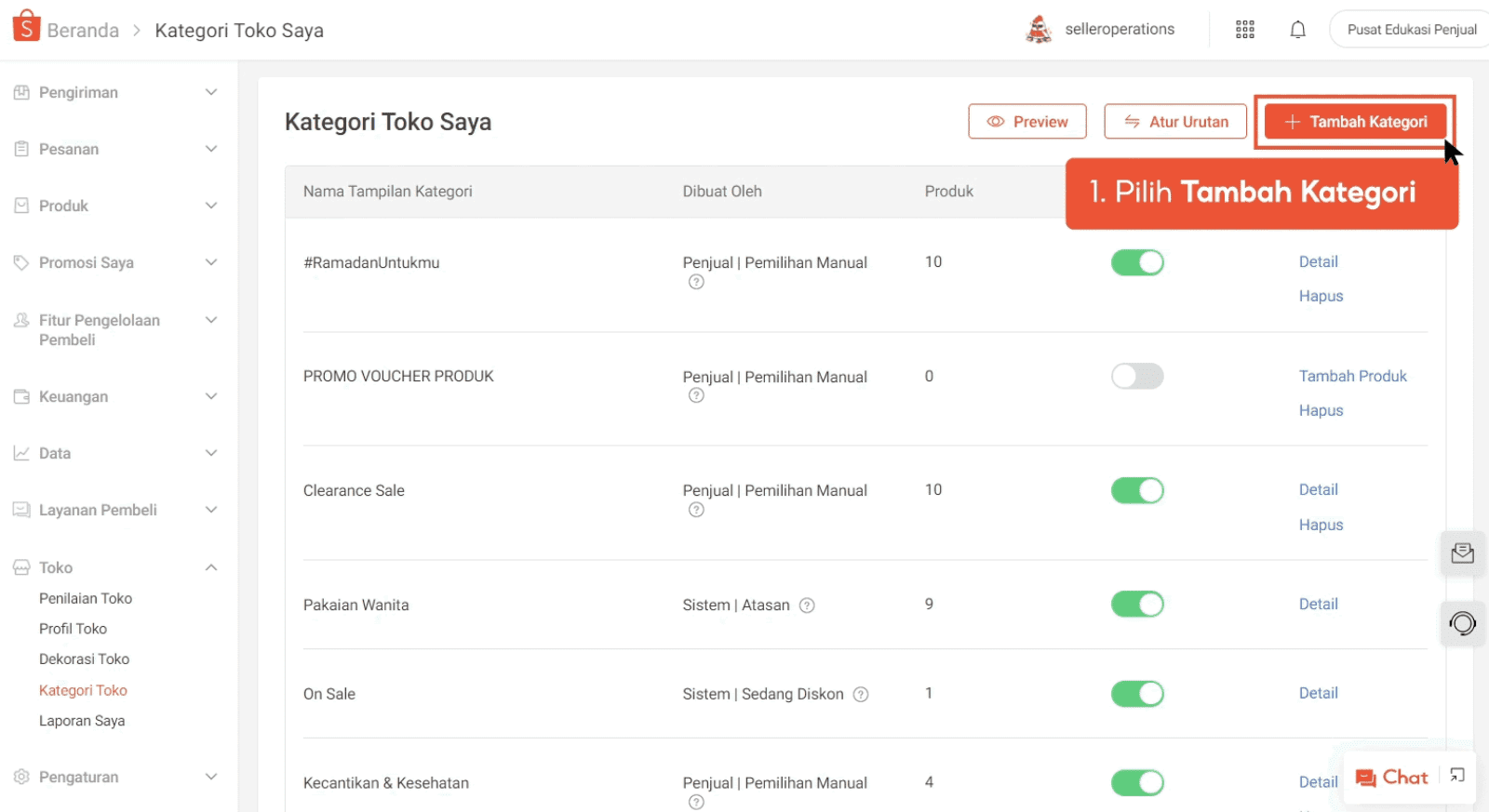Select Kategori Toko submenu item
Viewport: 1489px width, 812px height.
pos(83,690)
